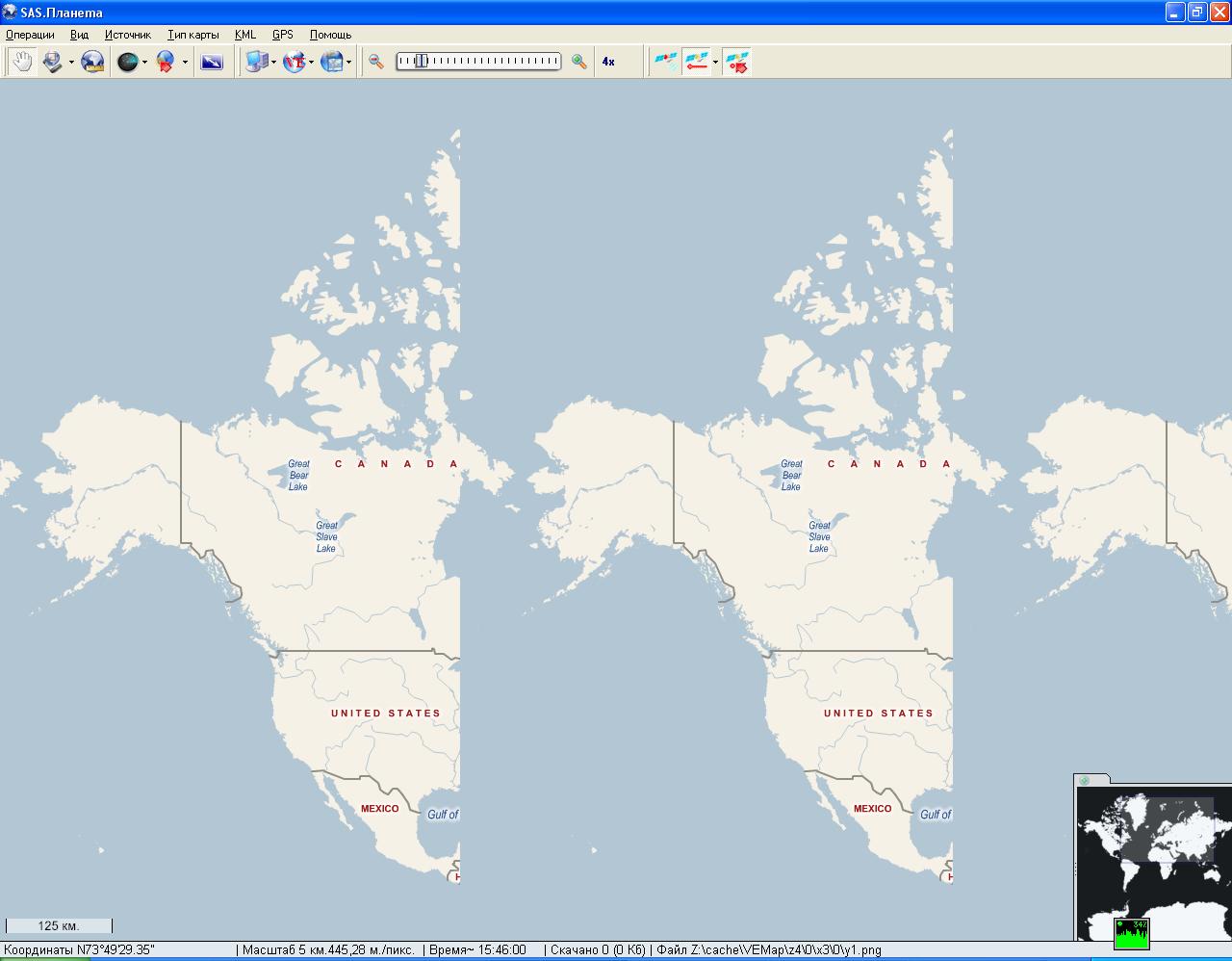This screenshot has width=1232, height=961.
Task: Click the selection operations tool icon
Action: (53, 62)
